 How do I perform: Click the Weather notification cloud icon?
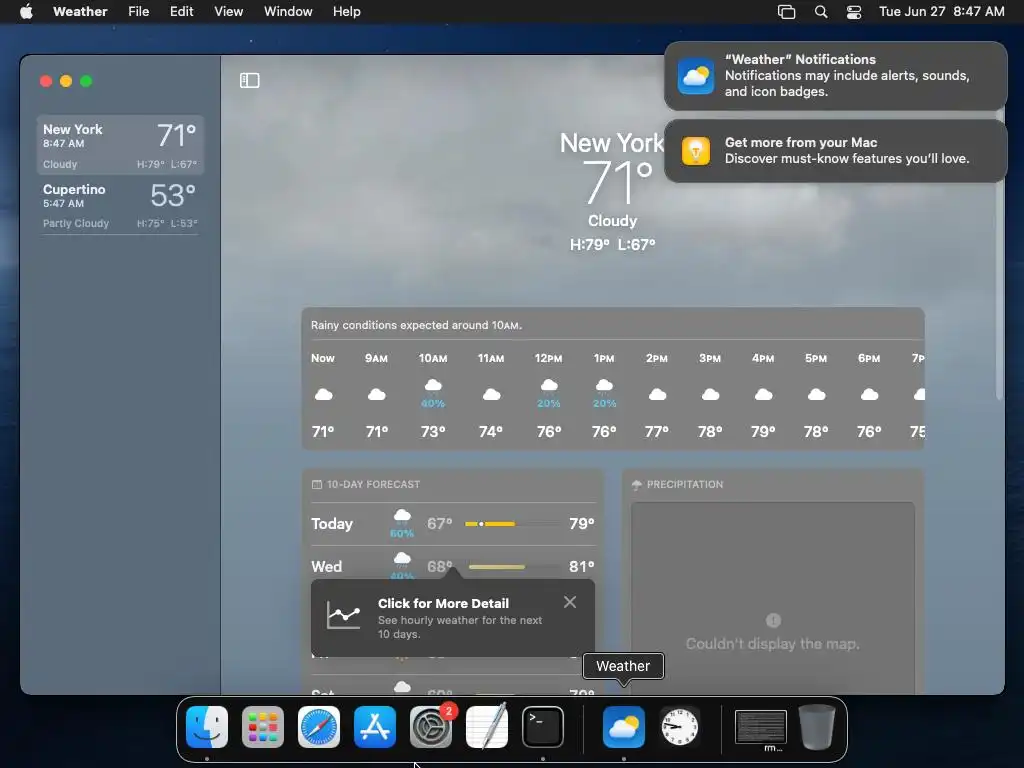[696, 76]
